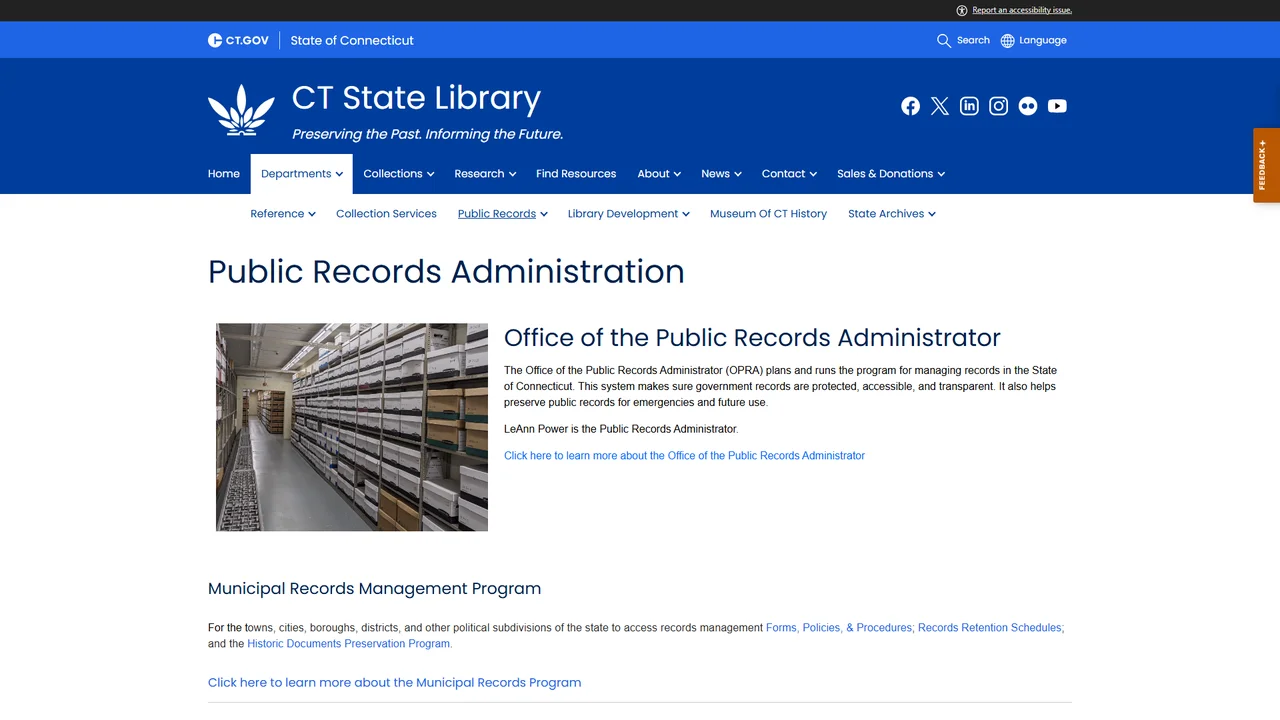Click the search magnifier icon

coord(944,41)
